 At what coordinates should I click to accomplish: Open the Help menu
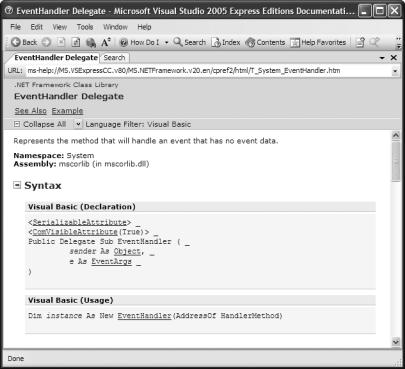(144, 27)
